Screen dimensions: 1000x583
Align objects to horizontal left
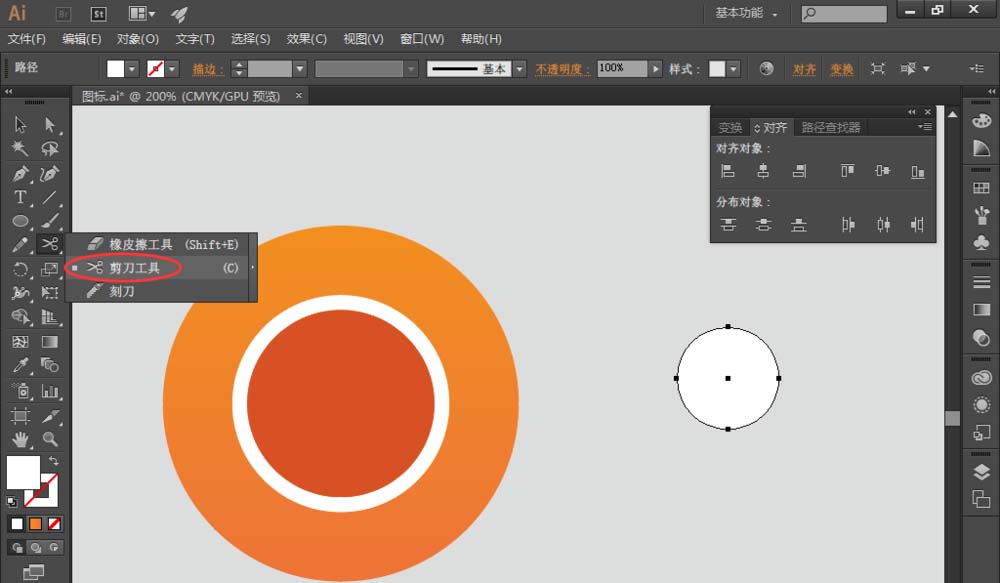coord(728,171)
